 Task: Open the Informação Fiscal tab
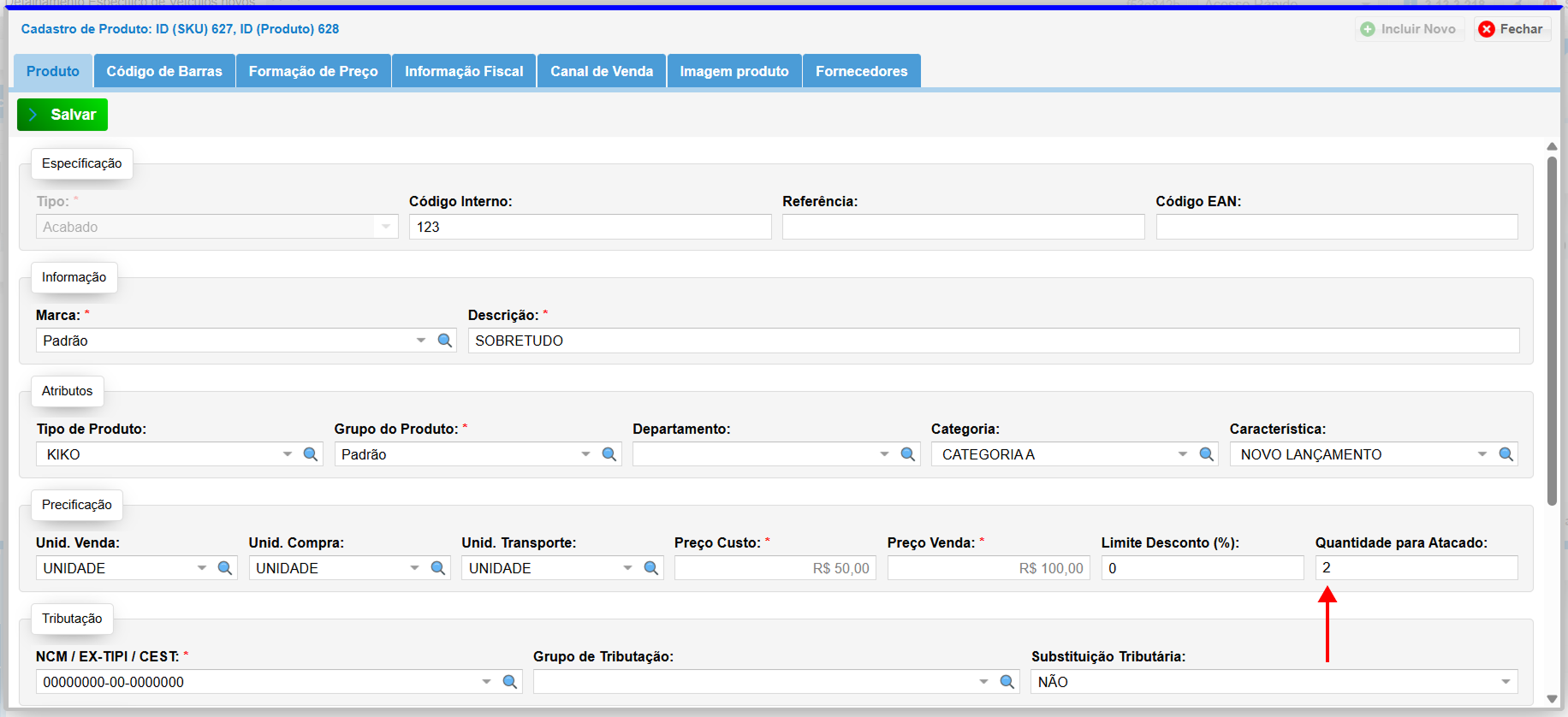pos(464,71)
